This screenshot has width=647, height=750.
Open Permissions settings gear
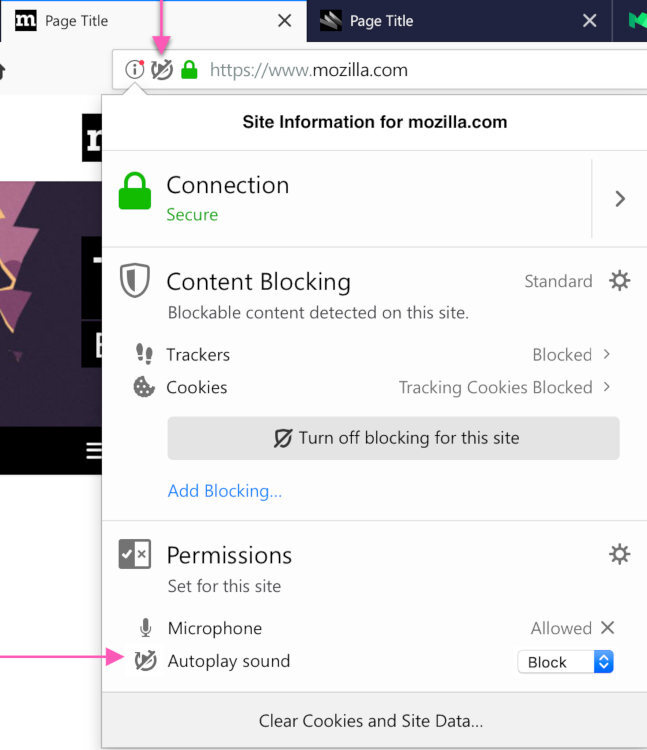[620, 554]
